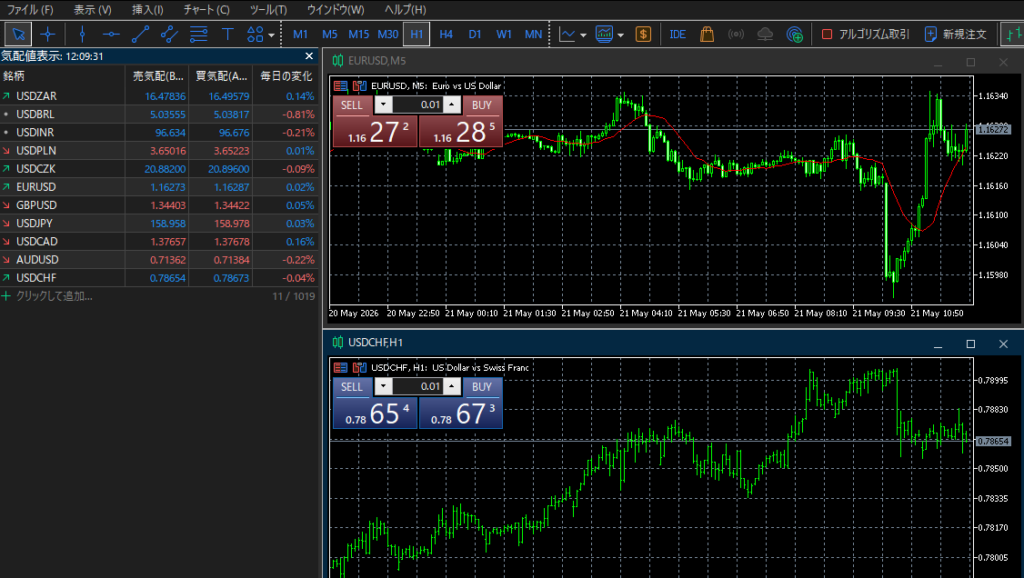
Task: Open the Market shopping bag icon
Action: click(x=707, y=34)
